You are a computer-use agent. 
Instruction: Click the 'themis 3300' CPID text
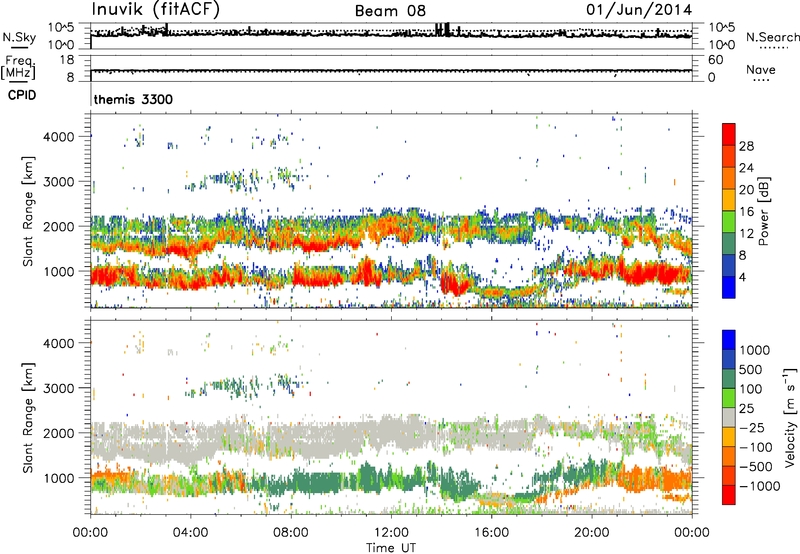click(x=133, y=99)
